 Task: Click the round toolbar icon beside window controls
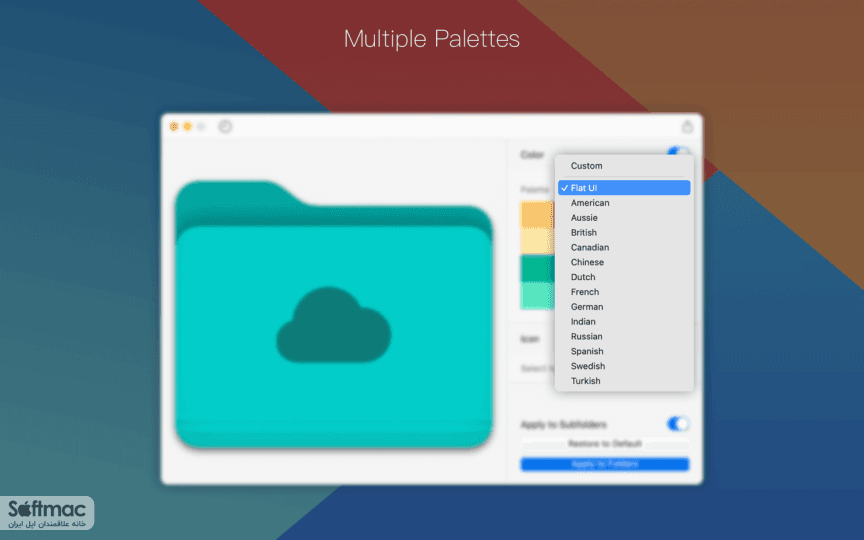pos(225,127)
